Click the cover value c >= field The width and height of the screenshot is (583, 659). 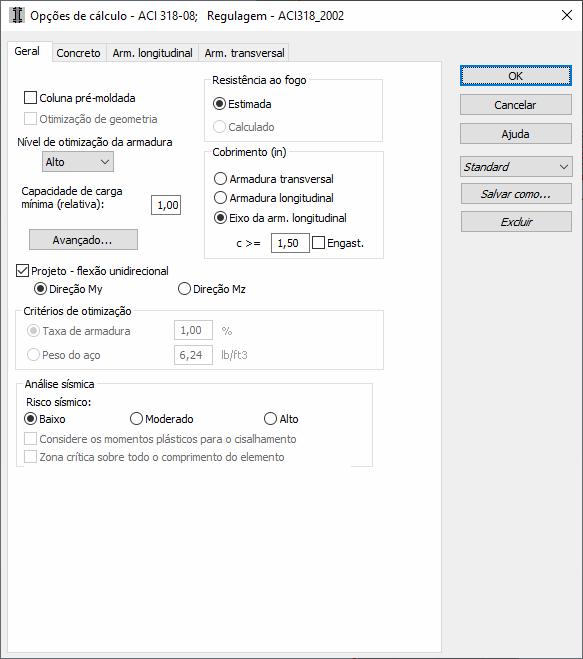click(x=290, y=243)
